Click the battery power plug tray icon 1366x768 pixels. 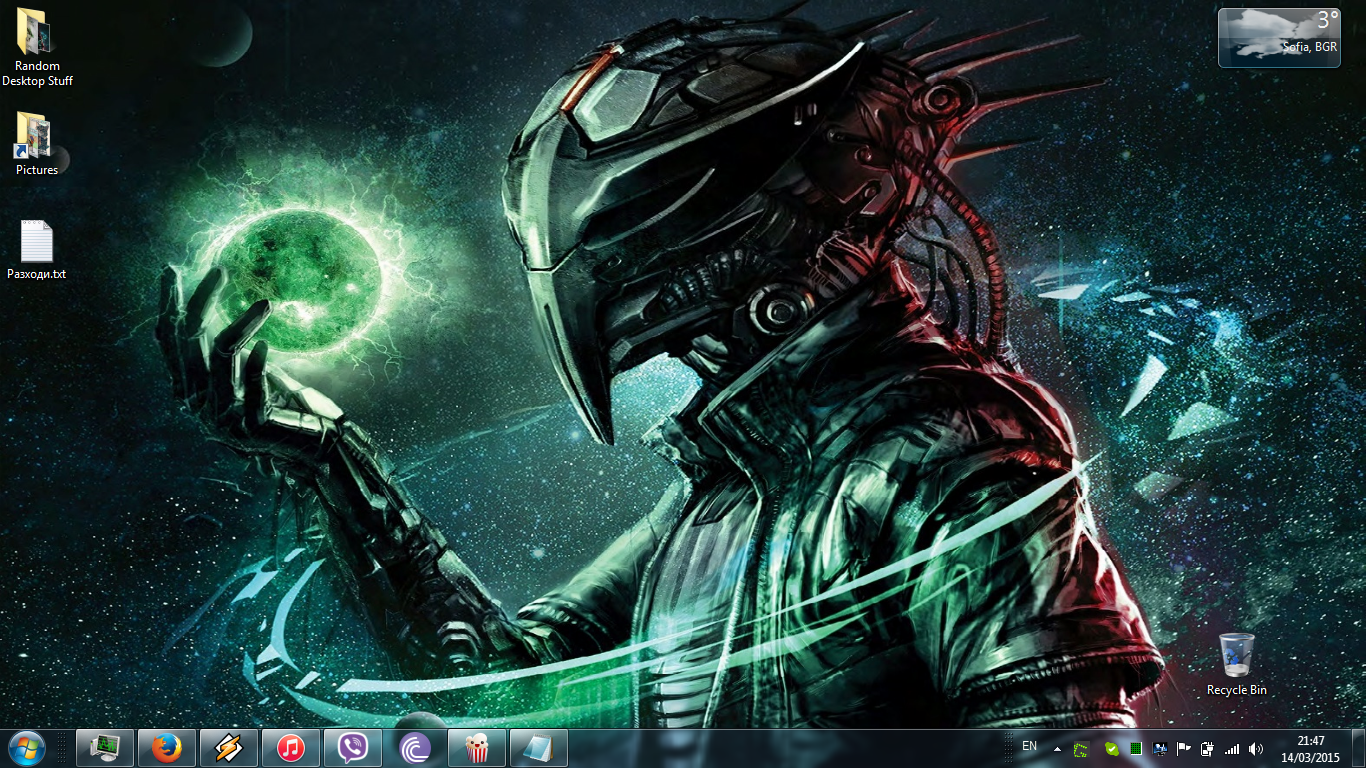tap(1207, 748)
